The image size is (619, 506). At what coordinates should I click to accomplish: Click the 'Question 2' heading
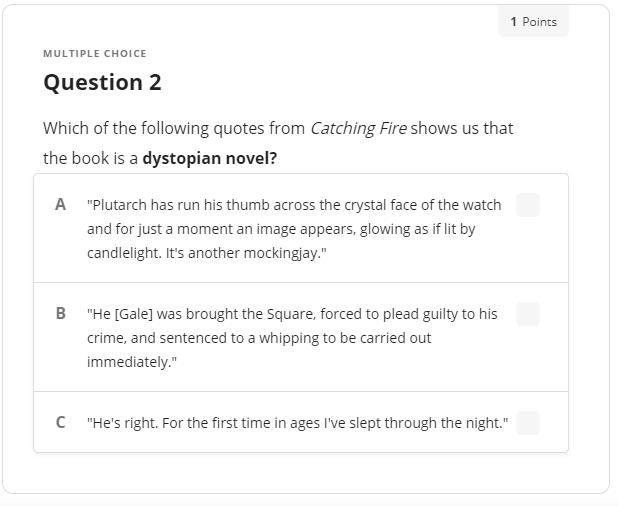[x=102, y=83]
